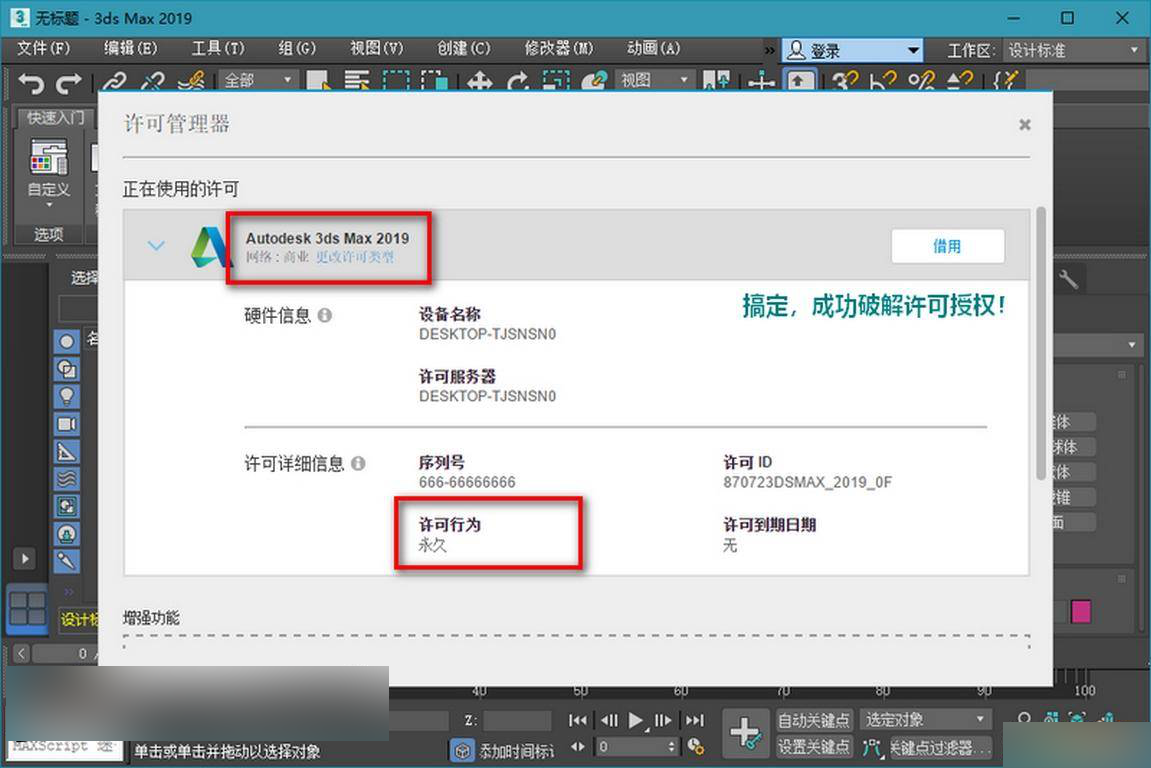Open the 选定对象 key target dropdown
This screenshot has height=768, width=1151.
coord(925,720)
